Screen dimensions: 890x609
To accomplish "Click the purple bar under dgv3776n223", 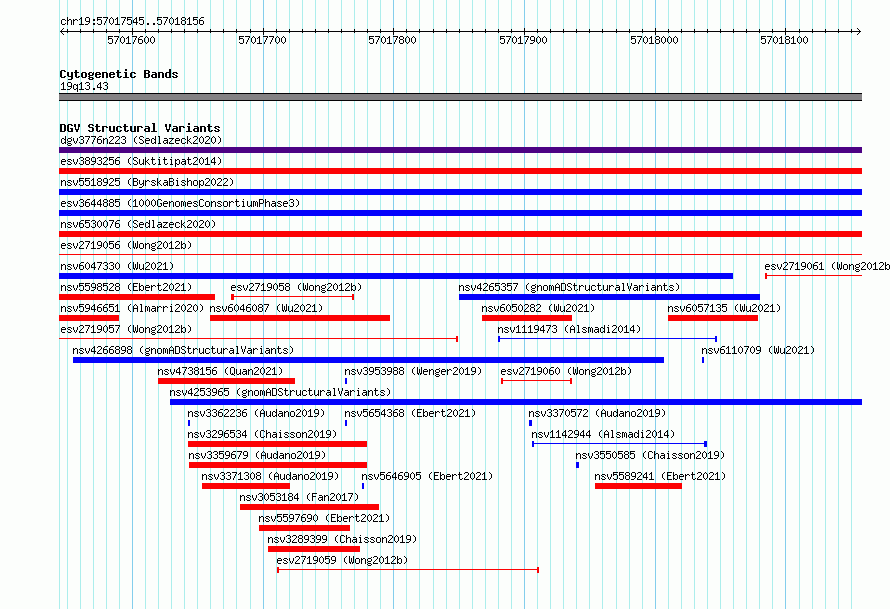I will click(x=460, y=150).
